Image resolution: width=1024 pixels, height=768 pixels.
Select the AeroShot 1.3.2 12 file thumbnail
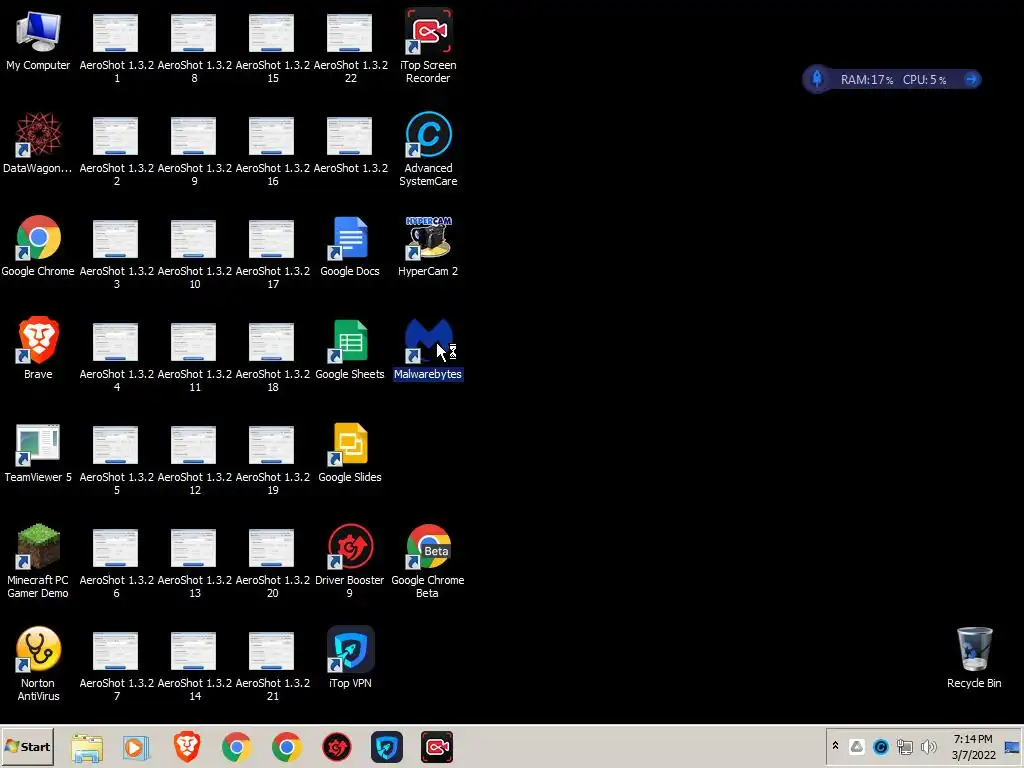tap(193, 445)
